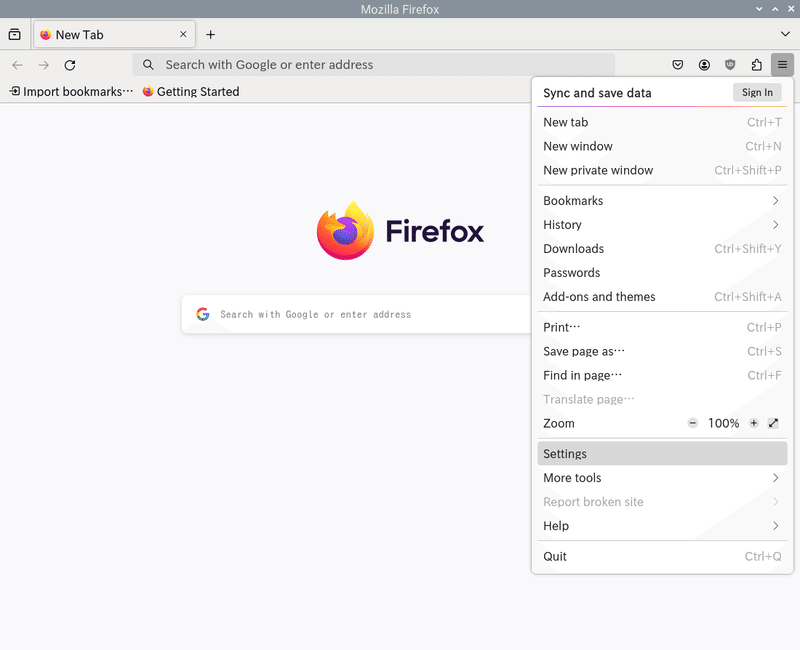Go forward one page
This screenshot has width=800, height=650.
(x=44, y=65)
